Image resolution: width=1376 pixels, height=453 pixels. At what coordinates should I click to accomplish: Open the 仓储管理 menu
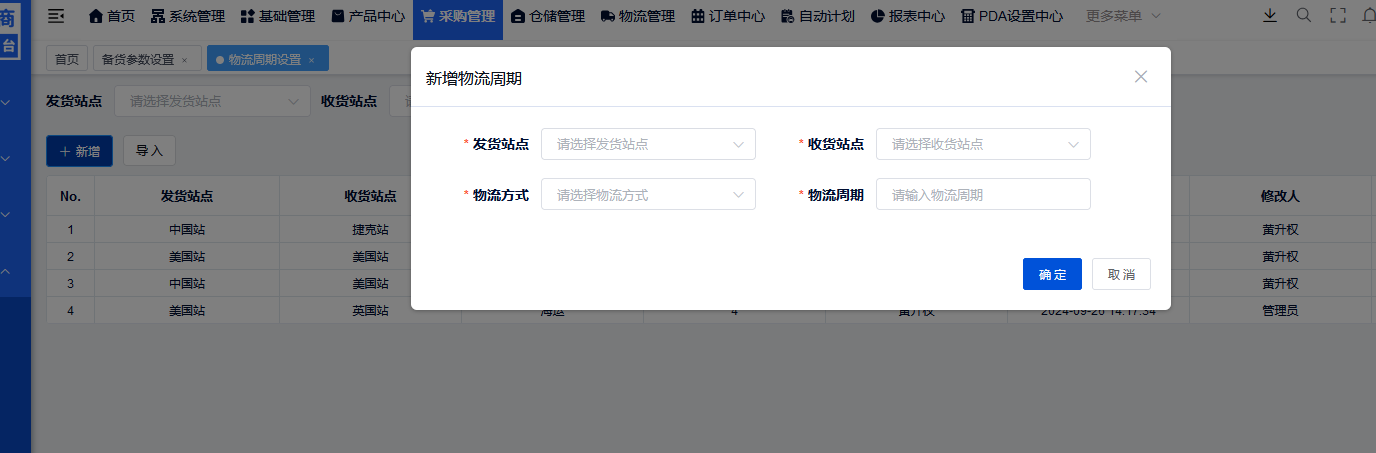pos(548,16)
